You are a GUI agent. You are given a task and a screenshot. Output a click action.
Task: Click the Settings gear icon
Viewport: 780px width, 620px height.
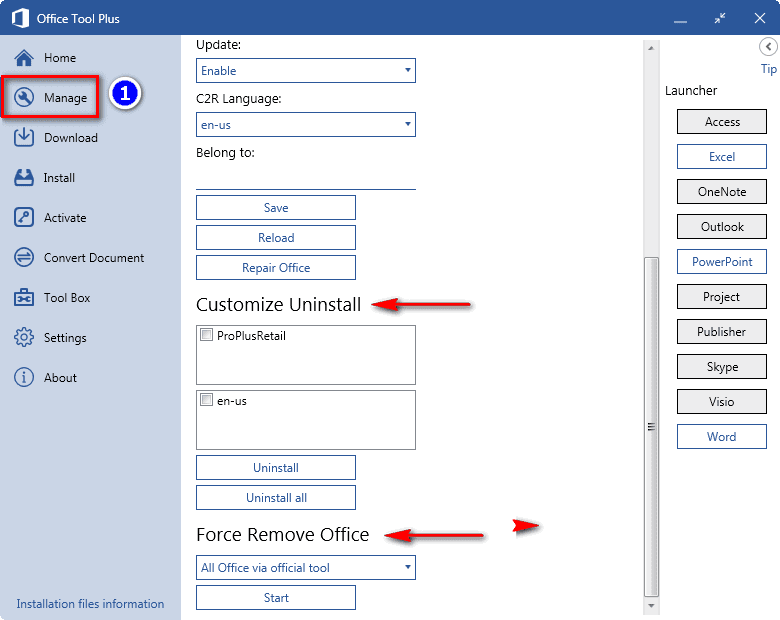point(24,337)
